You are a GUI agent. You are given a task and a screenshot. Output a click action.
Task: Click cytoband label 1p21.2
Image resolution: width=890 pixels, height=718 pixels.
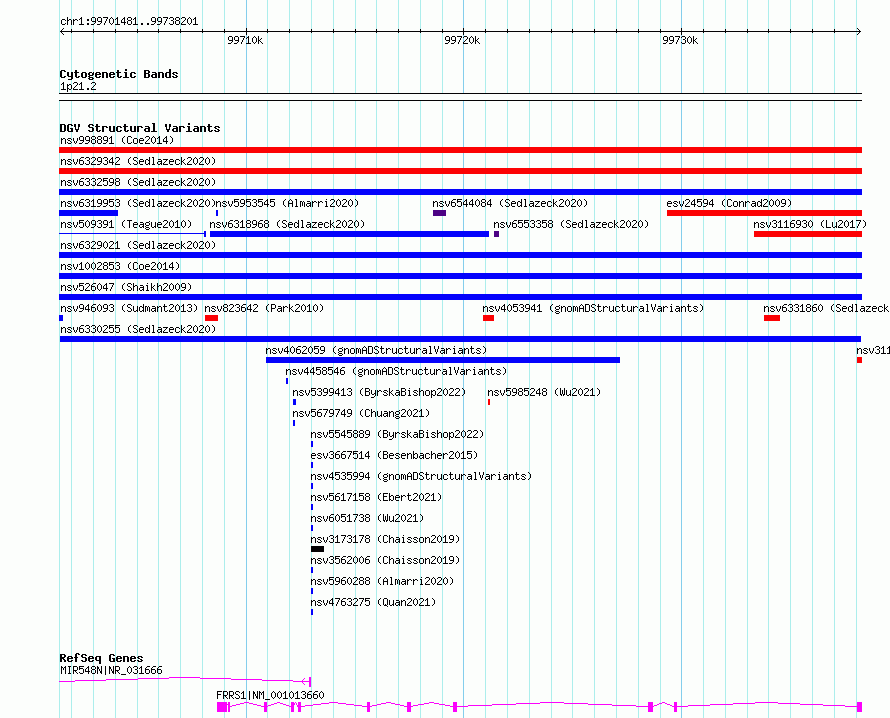(x=78, y=86)
